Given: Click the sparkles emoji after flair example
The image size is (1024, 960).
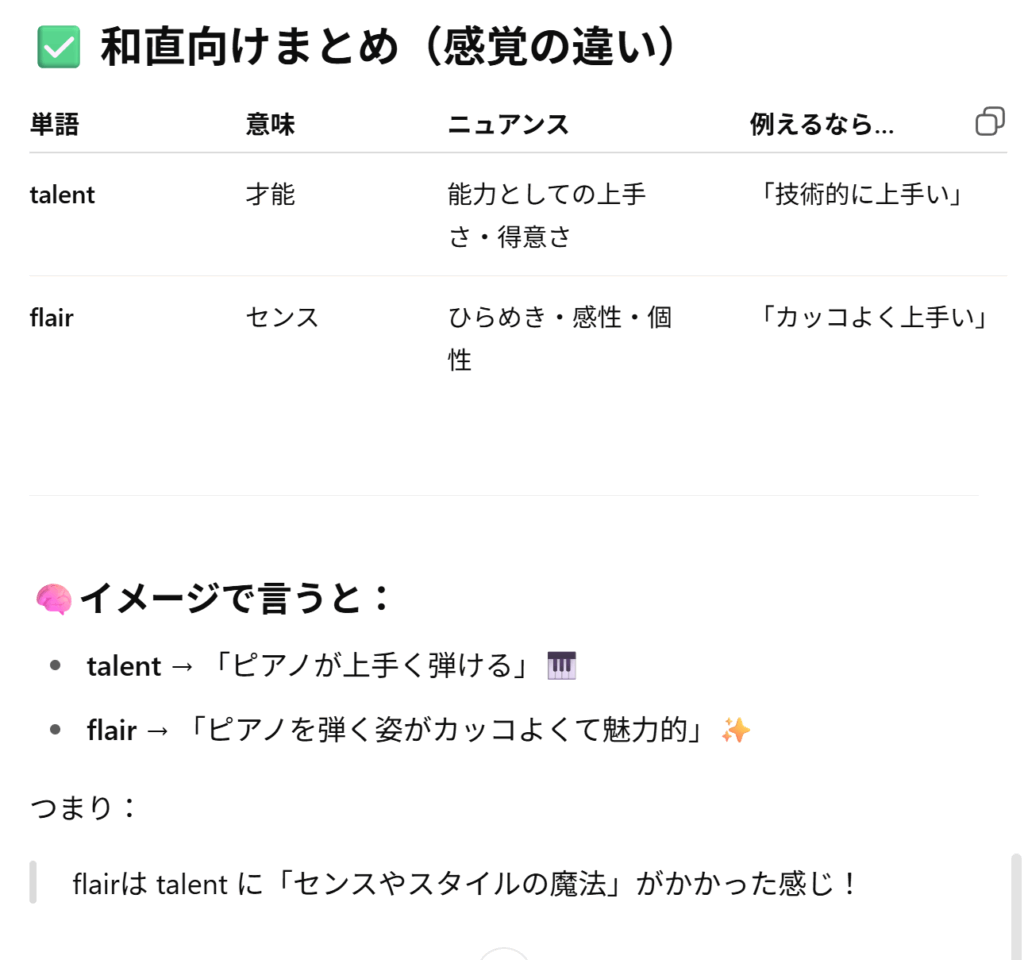Looking at the screenshot, I should [735, 729].
